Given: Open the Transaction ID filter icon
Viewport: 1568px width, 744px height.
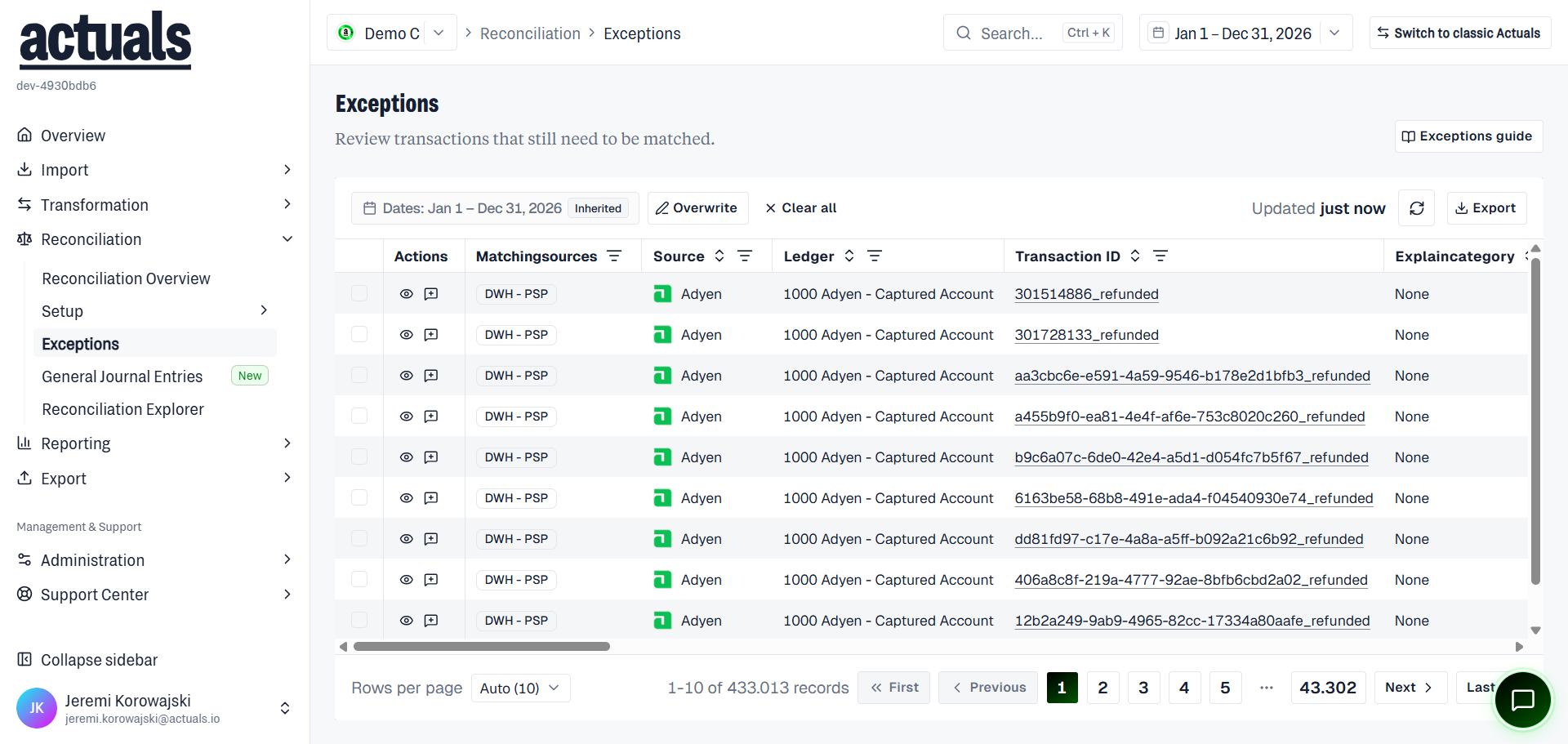Looking at the screenshot, I should (x=1160, y=256).
